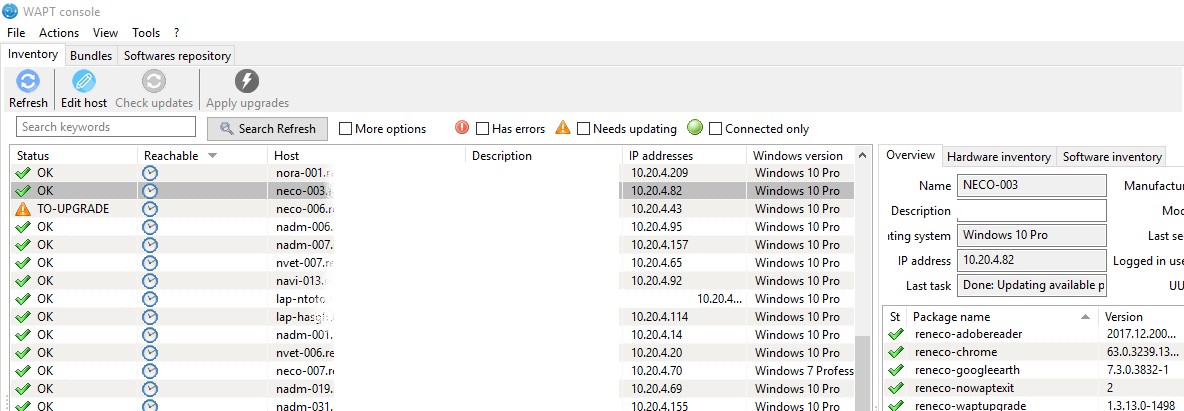The width and height of the screenshot is (1184, 411).
Task: Click the red Has errors icon
Action: pyautogui.click(x=462, y=128)
